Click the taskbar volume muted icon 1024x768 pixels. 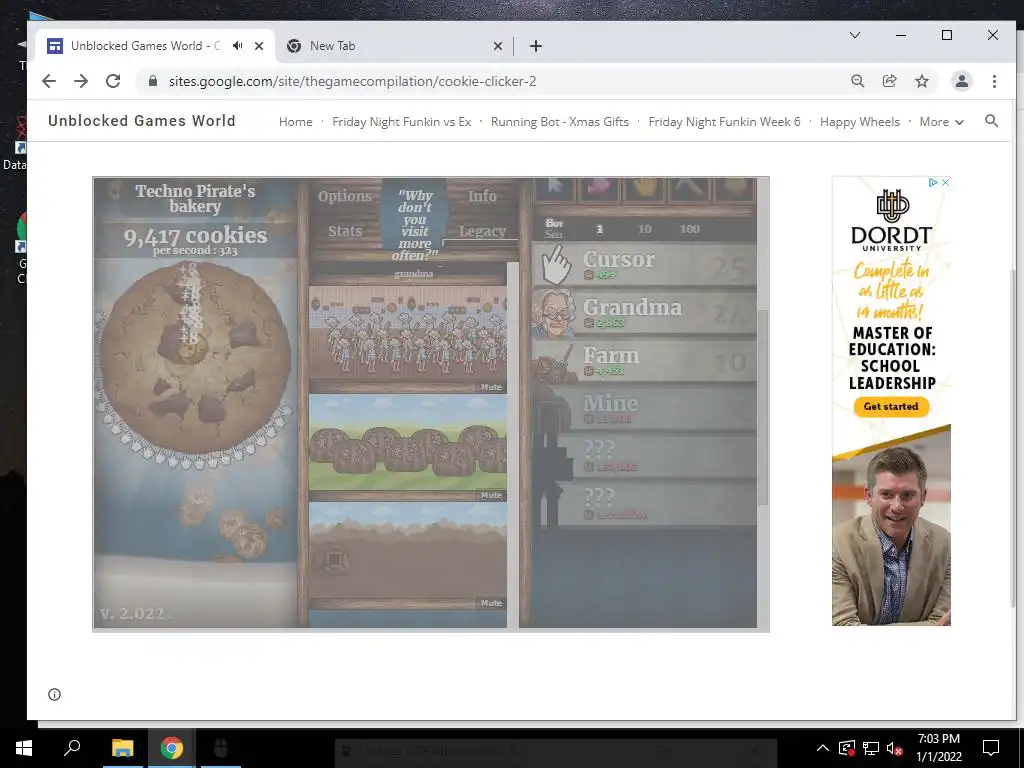894,748
